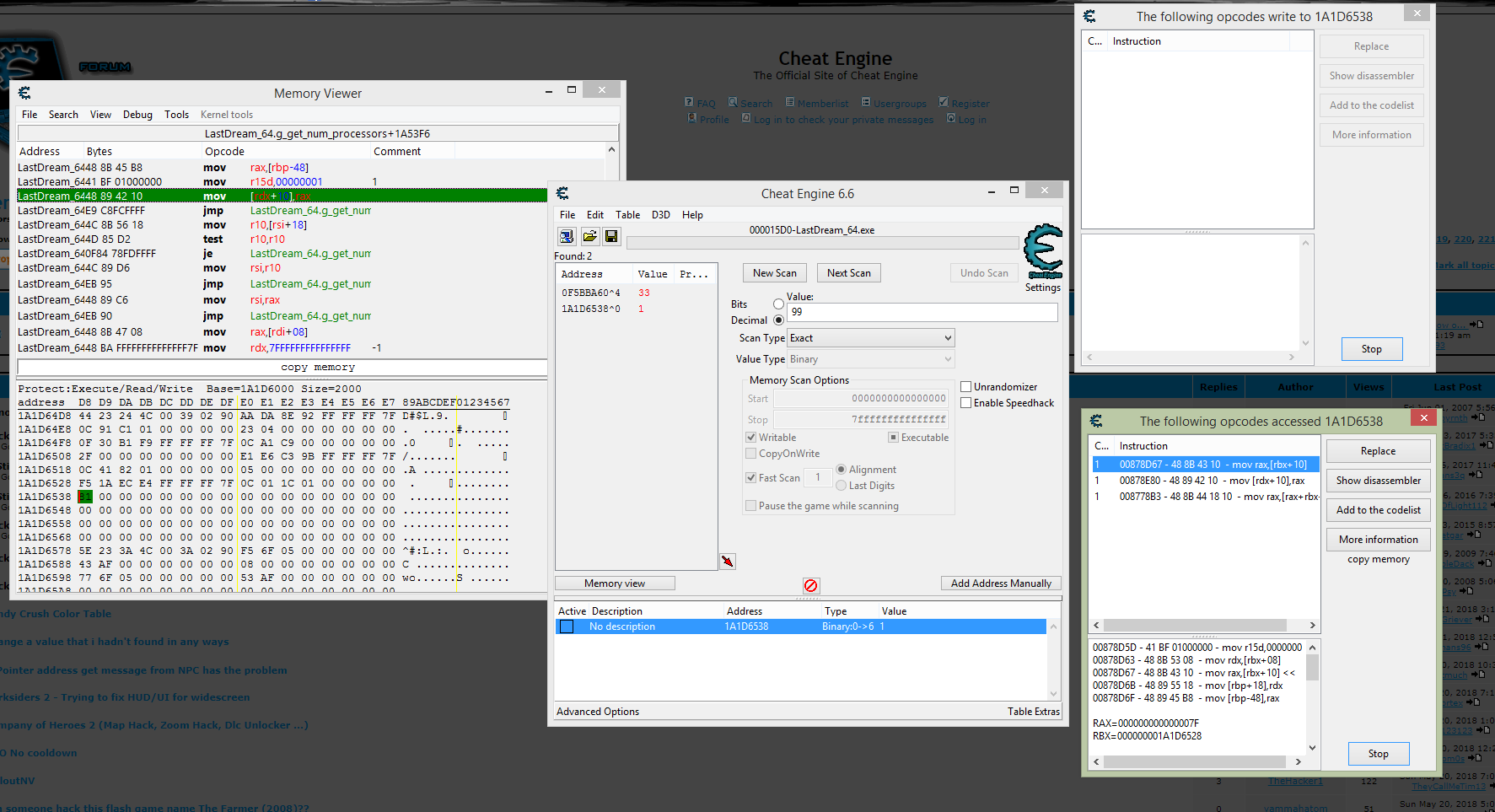Toggle the Fast Scan checkbox
This screenshot has height=812, width=1495.
[x=750, y=478]
